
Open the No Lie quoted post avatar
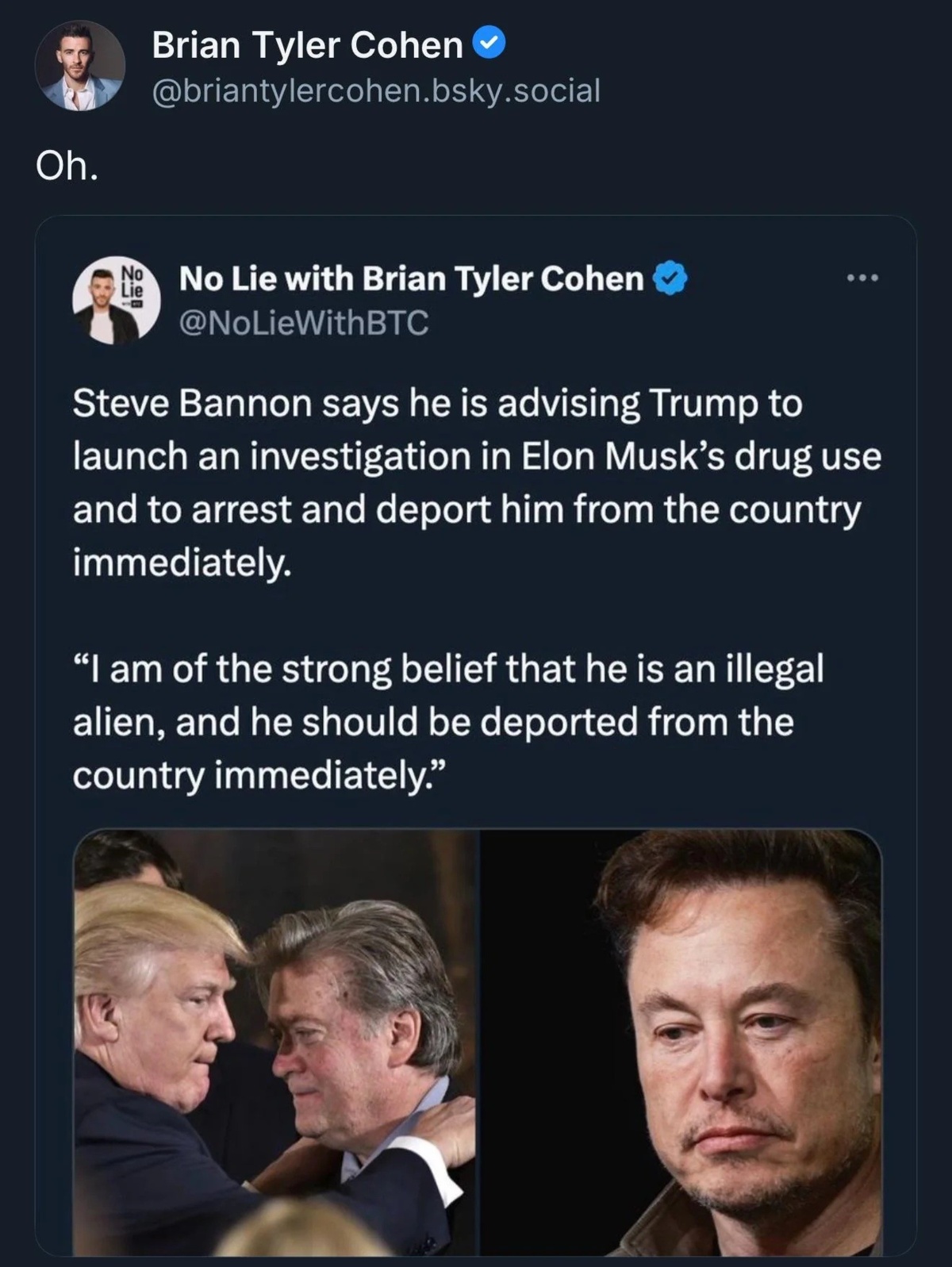point(116,300)
